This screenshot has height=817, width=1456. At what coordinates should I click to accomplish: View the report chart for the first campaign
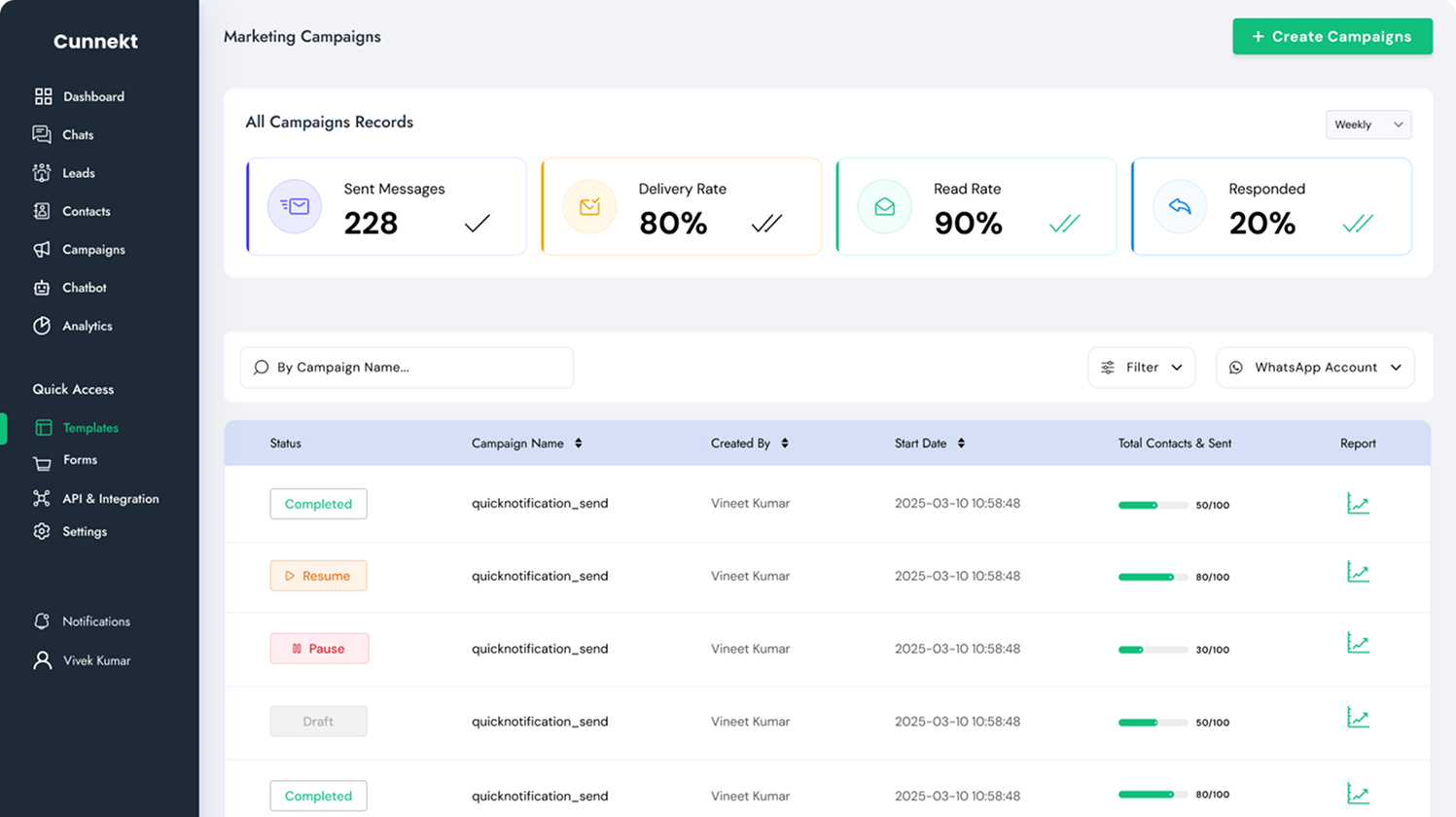pyautogui.click(x=1358, y=504)
